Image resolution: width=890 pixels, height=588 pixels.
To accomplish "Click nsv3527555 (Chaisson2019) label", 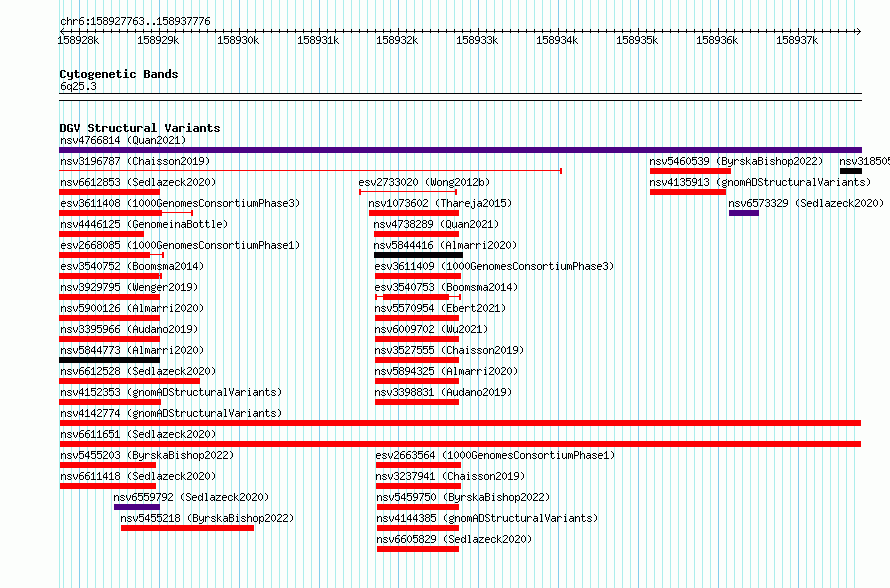I will (x=450, y=350).
